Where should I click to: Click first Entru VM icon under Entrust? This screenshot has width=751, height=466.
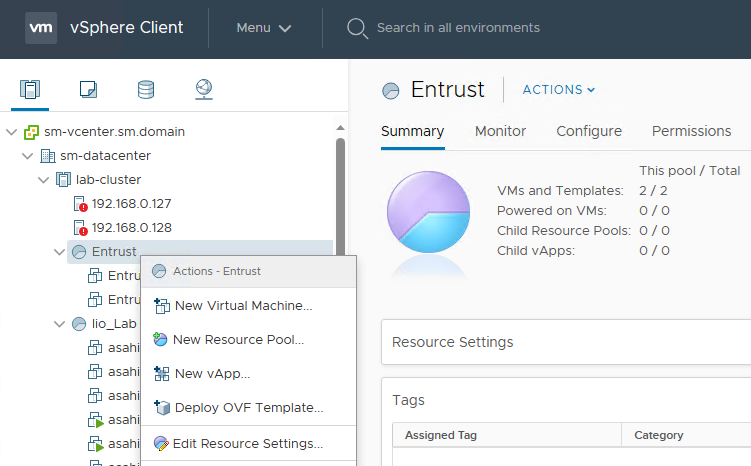coord(95,276)
